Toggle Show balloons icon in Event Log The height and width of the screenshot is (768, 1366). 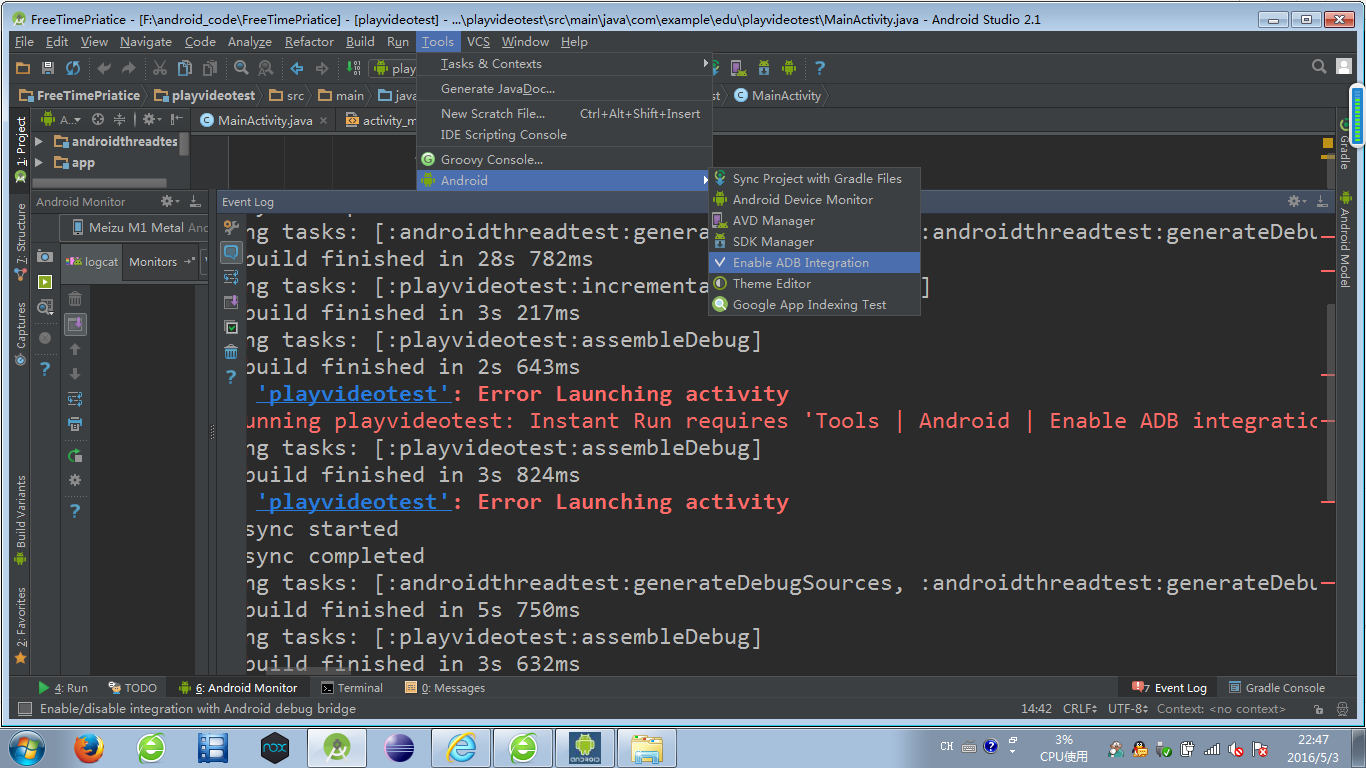click(x=231, y=252)
